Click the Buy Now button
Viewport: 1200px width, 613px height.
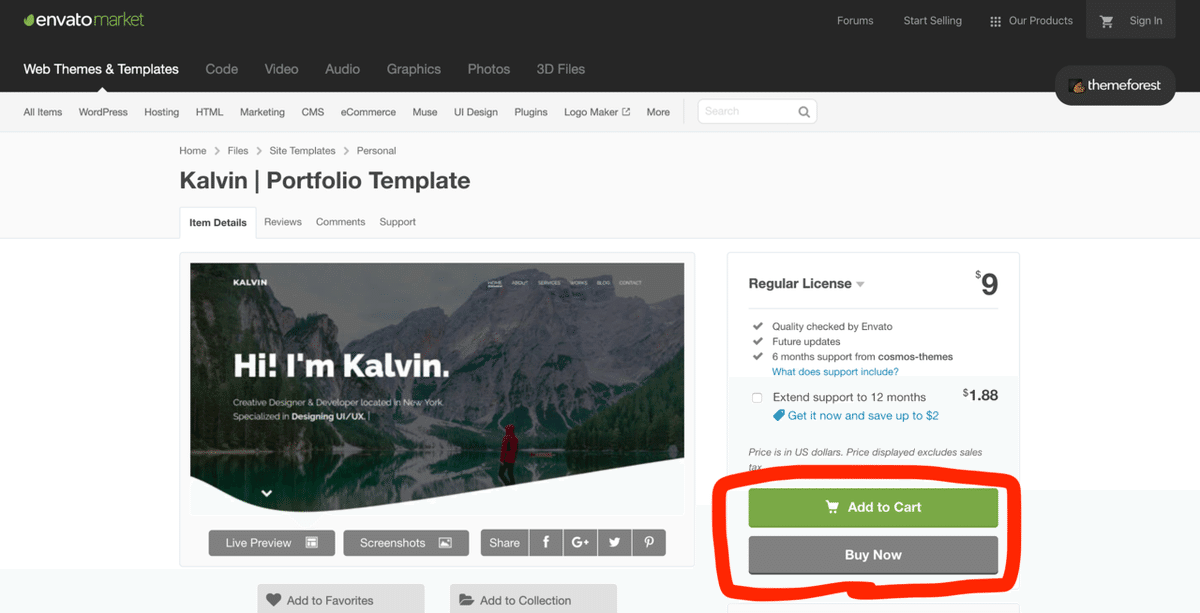coord(873,555)
